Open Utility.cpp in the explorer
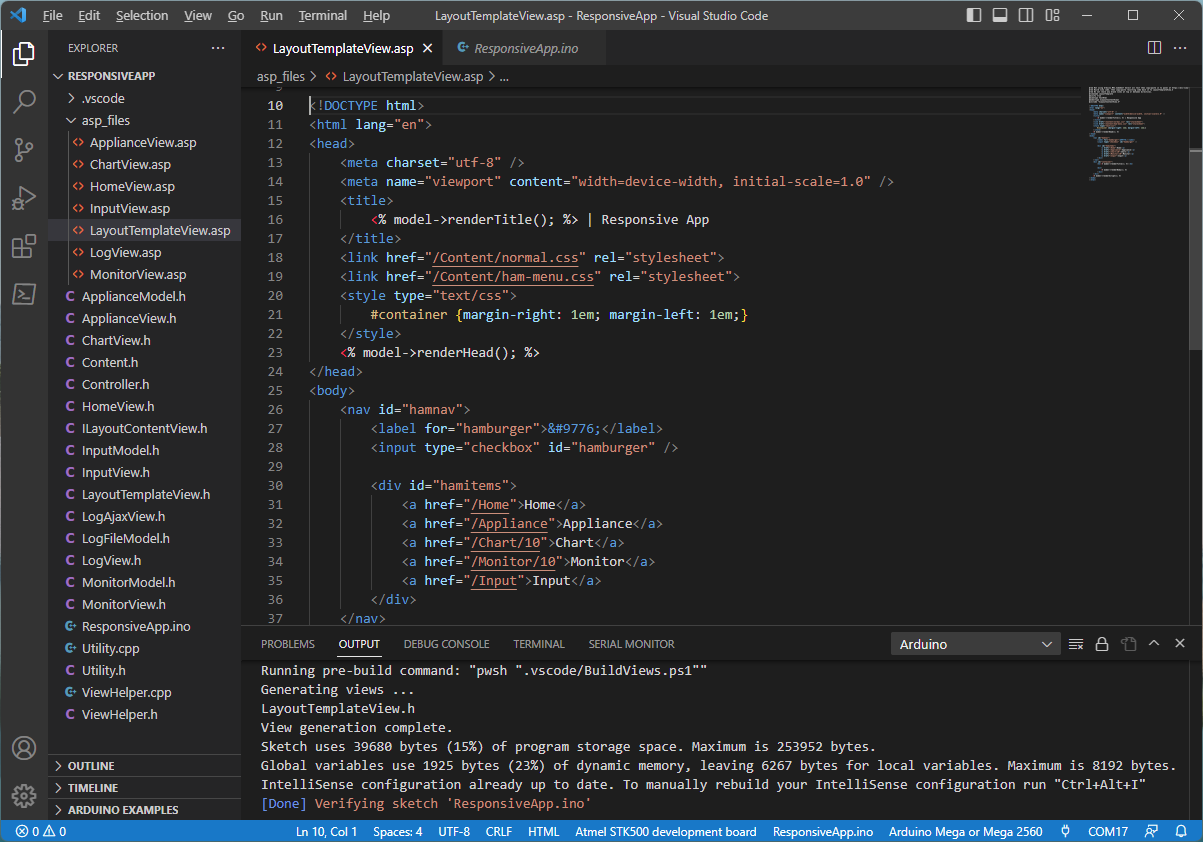Screen dimensions: 1203x842 click(144, 648)
